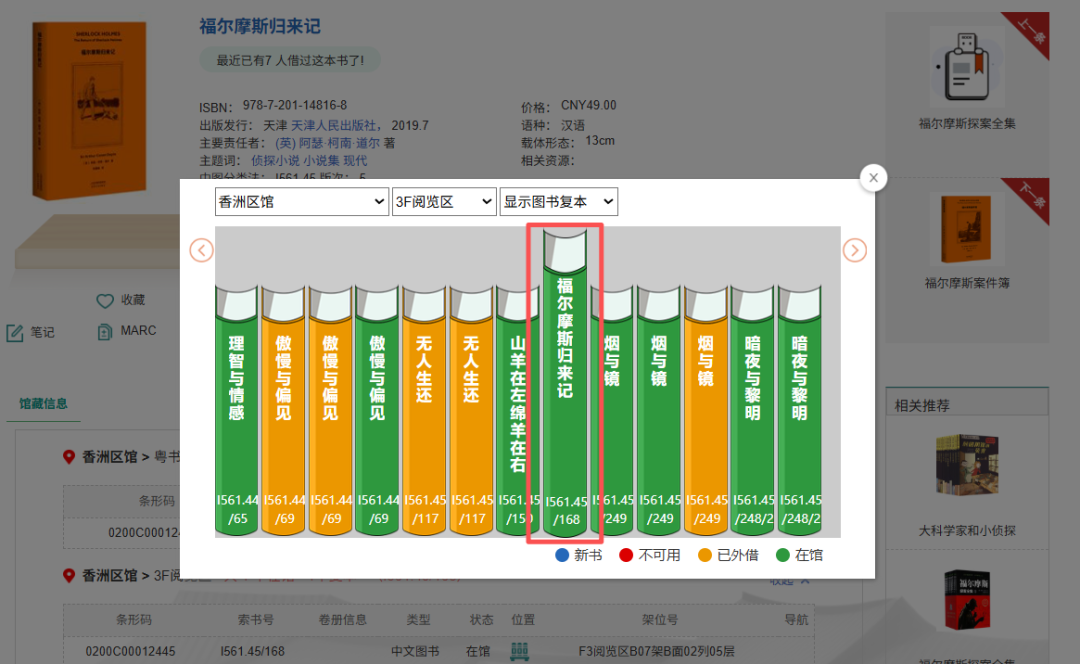Click price value CNY49.00
Image resolution: width=1080 pixels, height=664 pixels.
click(x=588, y=105)
